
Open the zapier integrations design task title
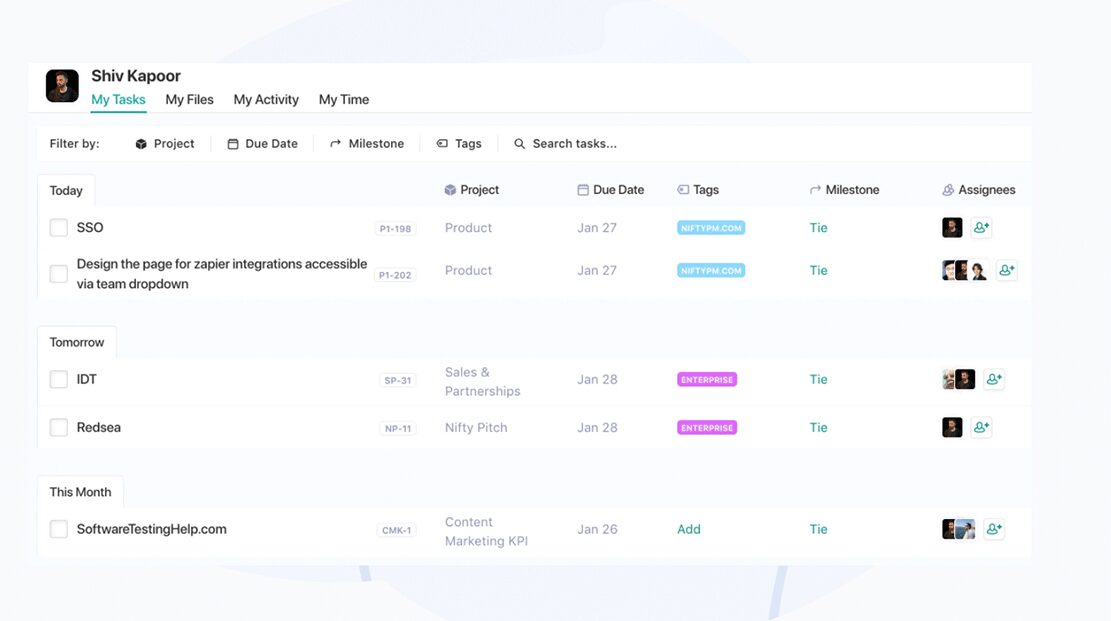click(222, 274)
